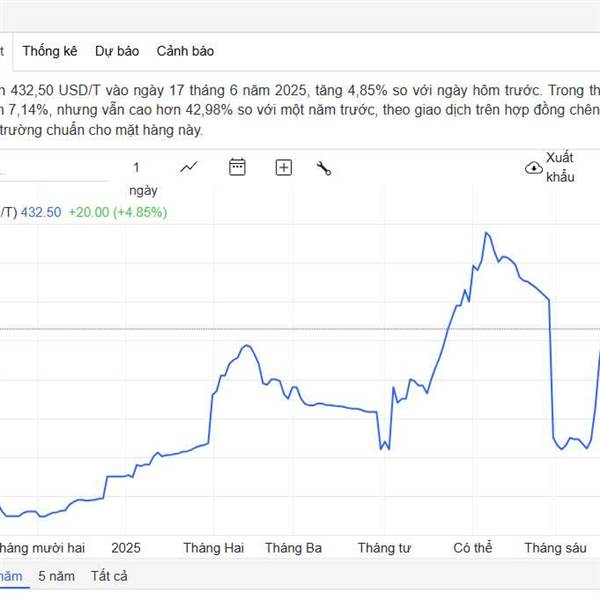The width and height of the screenshot is (600, 600).
Task: Click the 432.50 price value label
Action: (x=41, y=212)
